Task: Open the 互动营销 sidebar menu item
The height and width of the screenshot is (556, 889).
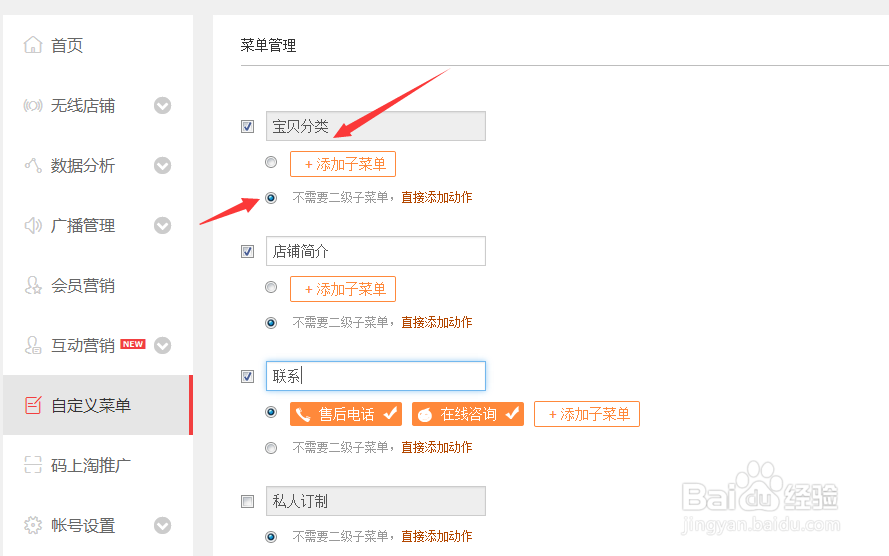Action: [x=83, y=345]
